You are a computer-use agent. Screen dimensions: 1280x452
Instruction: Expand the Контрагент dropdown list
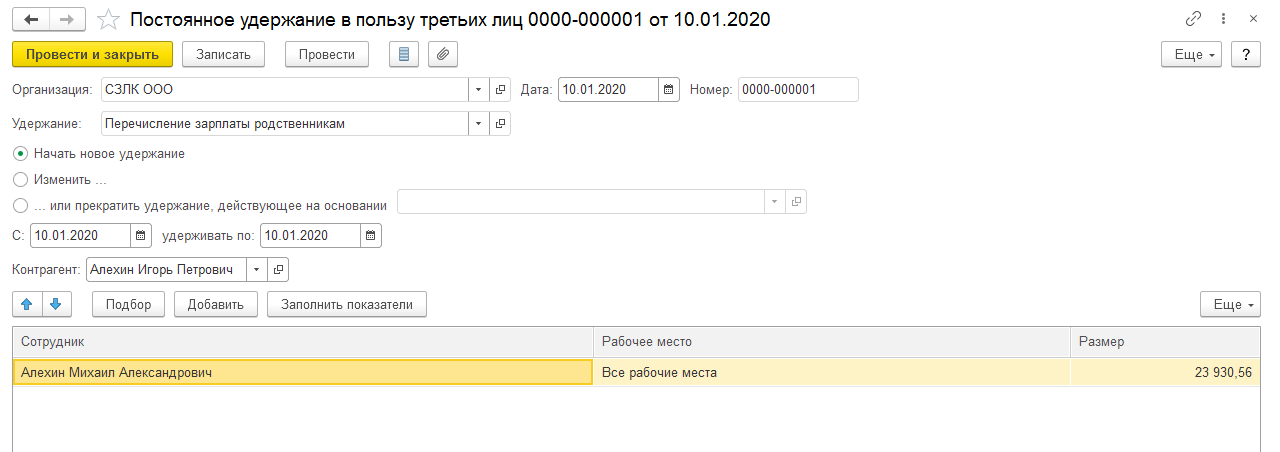257,270
